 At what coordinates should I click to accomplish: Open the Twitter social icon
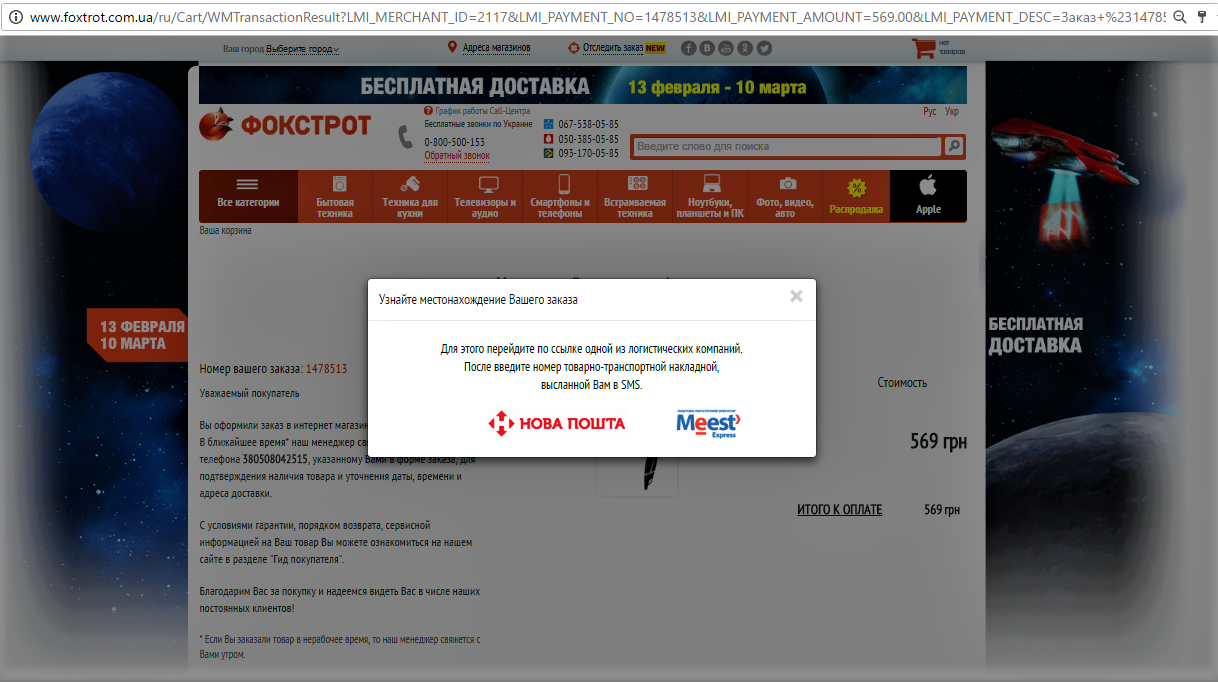[764, 48]
